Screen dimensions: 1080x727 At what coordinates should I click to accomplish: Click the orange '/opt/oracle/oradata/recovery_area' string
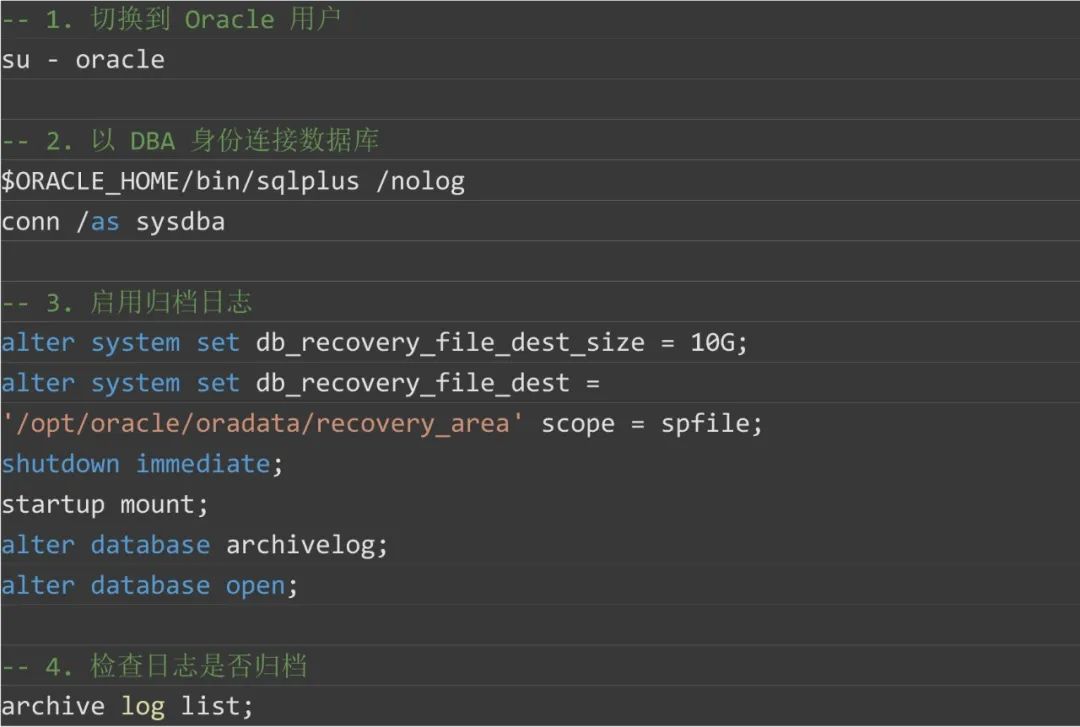click(263, 424)
